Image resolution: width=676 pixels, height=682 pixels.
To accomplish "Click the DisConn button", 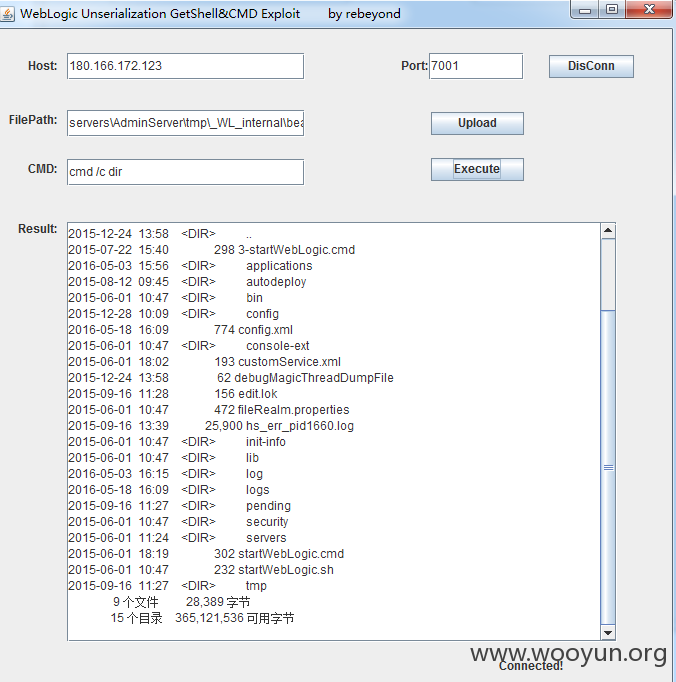I will coord(591,66).
